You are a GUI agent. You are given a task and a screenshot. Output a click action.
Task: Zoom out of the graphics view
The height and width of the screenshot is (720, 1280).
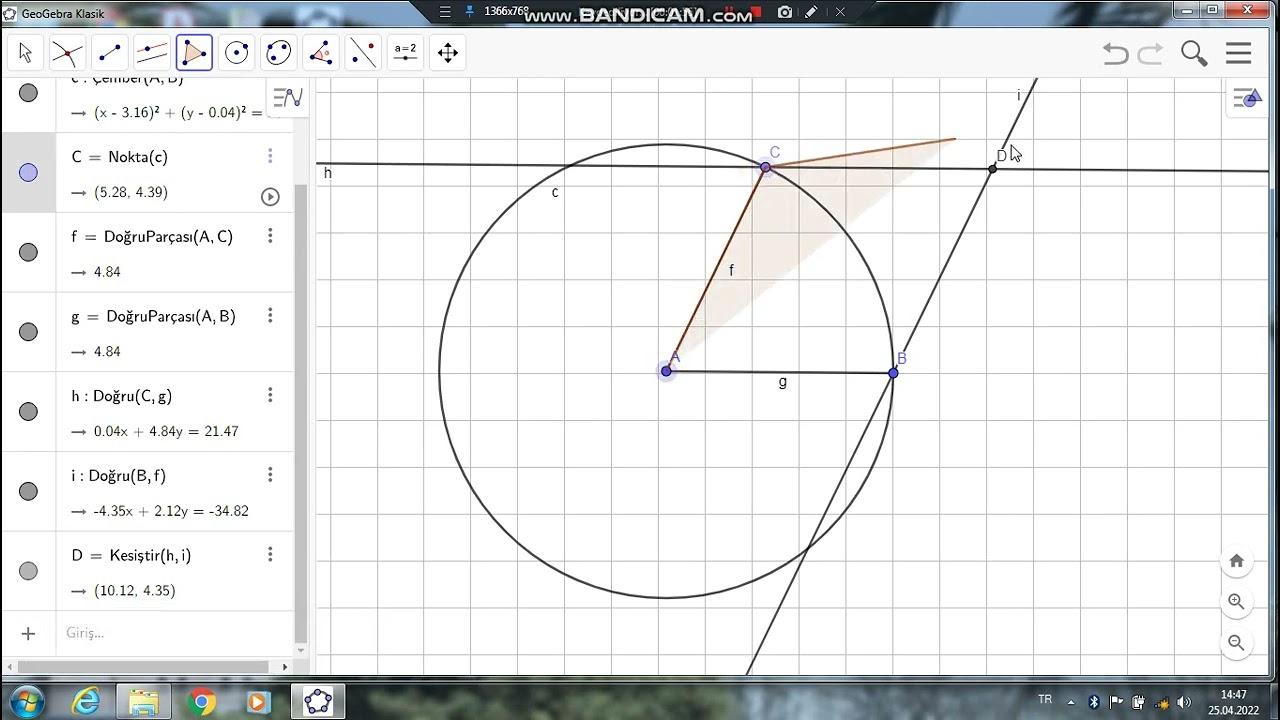pos(1237,643)
